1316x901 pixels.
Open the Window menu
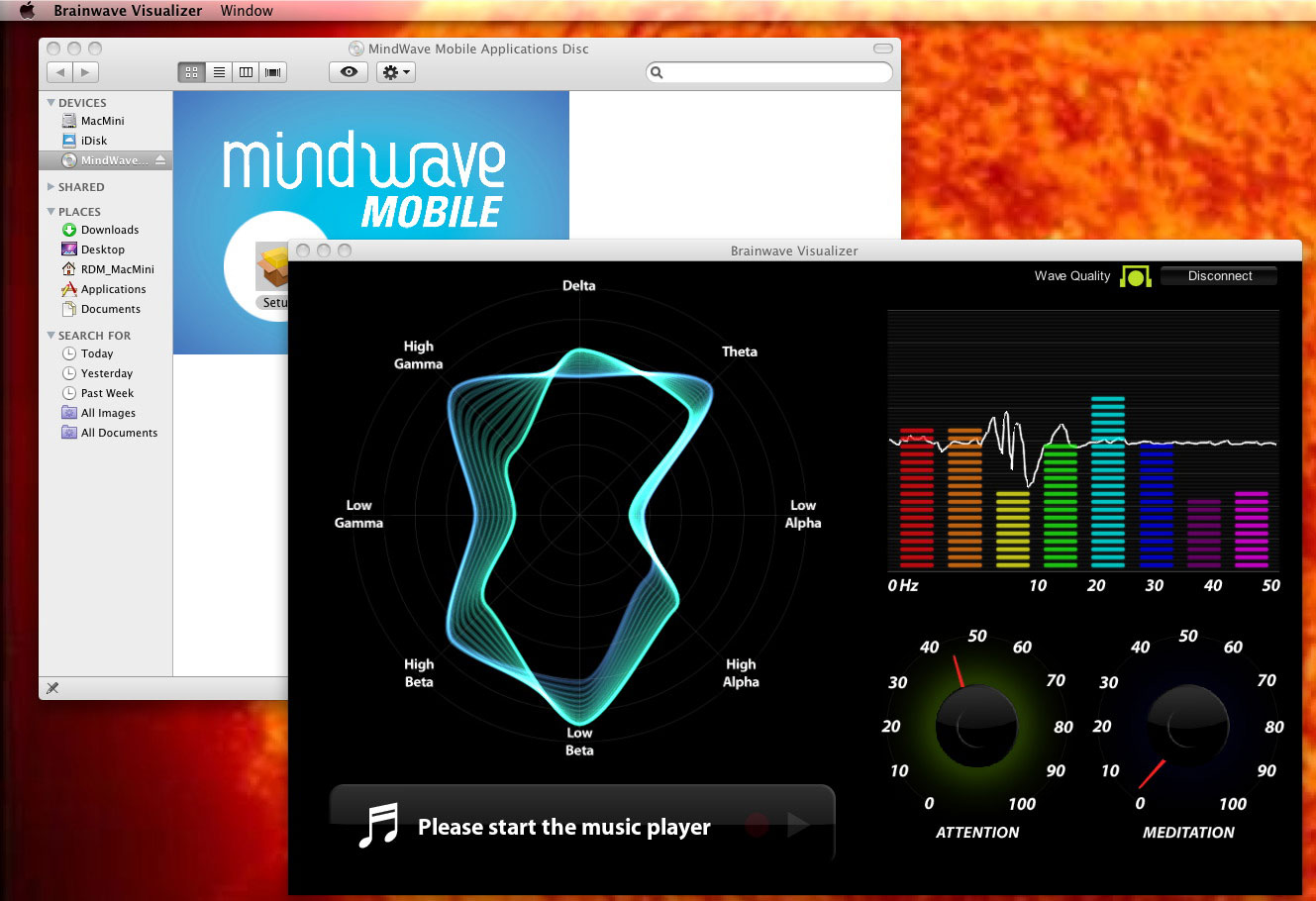pyautogui.click(x=247, y=11)
